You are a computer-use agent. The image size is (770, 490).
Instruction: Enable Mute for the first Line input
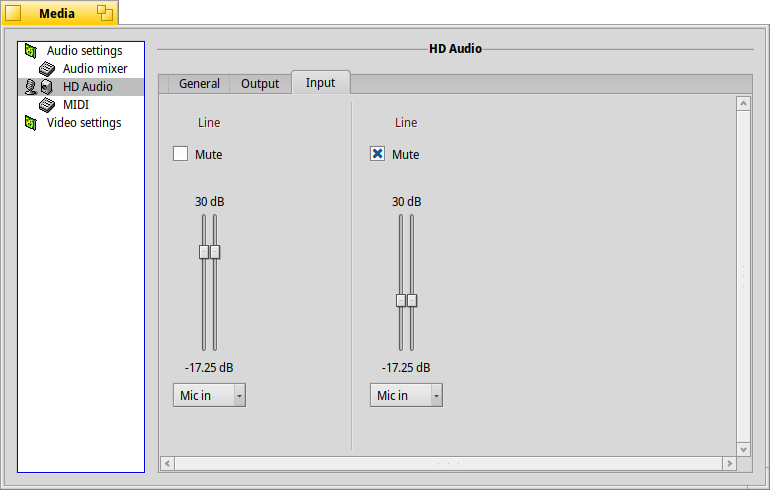pos(180,154)
